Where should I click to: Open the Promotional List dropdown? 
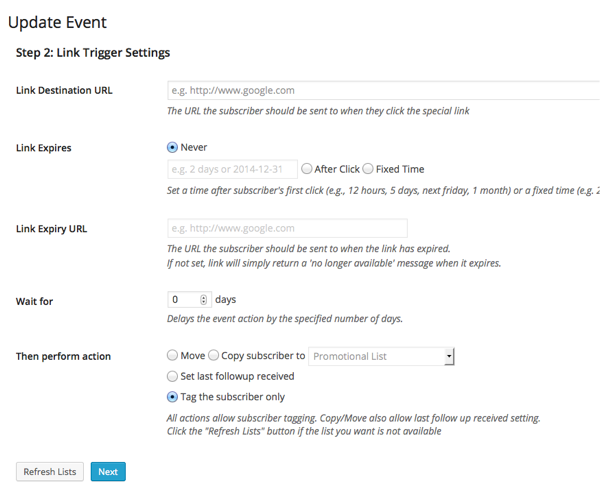(x=382, y=356)
